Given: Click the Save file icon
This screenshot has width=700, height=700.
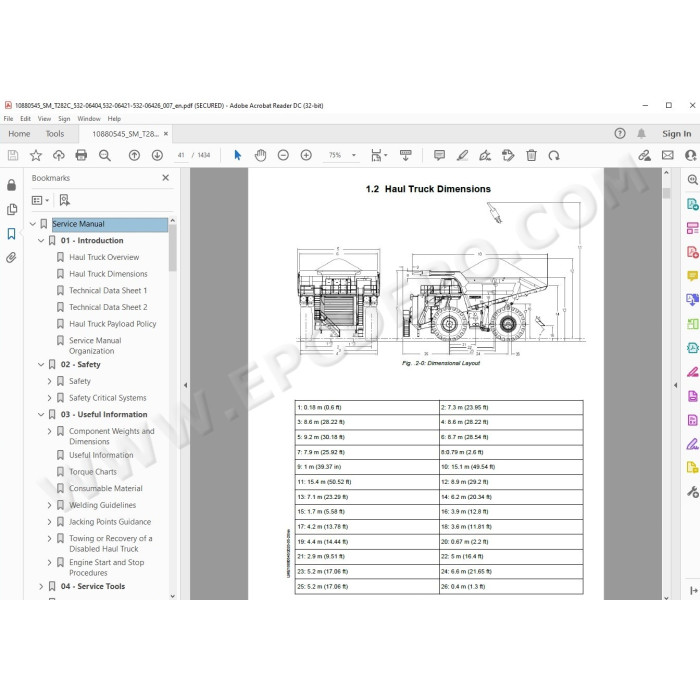Looking at the screenshot, I should pos(13,155).
